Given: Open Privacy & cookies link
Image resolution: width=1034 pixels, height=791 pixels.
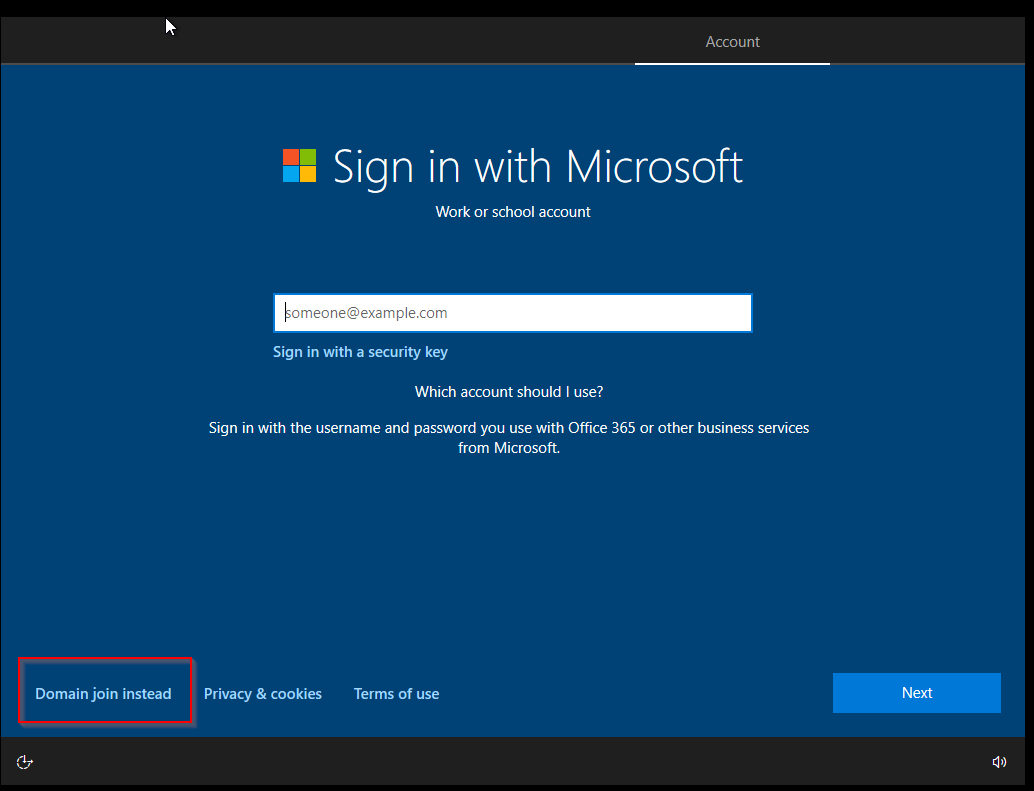Looking at the screenshot, I should [262, 693].
